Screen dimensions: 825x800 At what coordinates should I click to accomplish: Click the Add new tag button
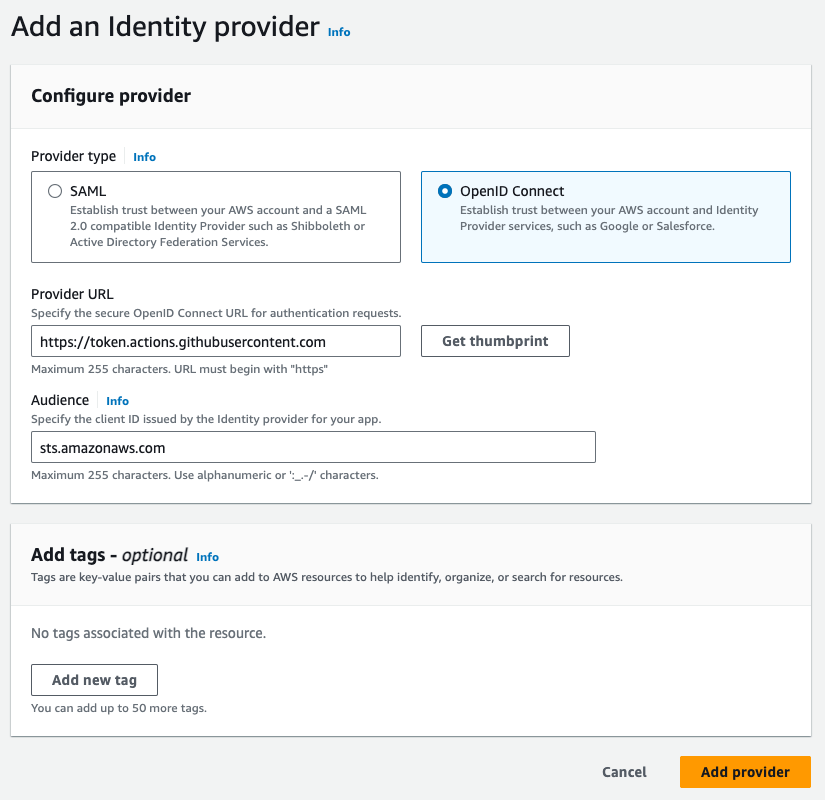click(x=94, y=680)
